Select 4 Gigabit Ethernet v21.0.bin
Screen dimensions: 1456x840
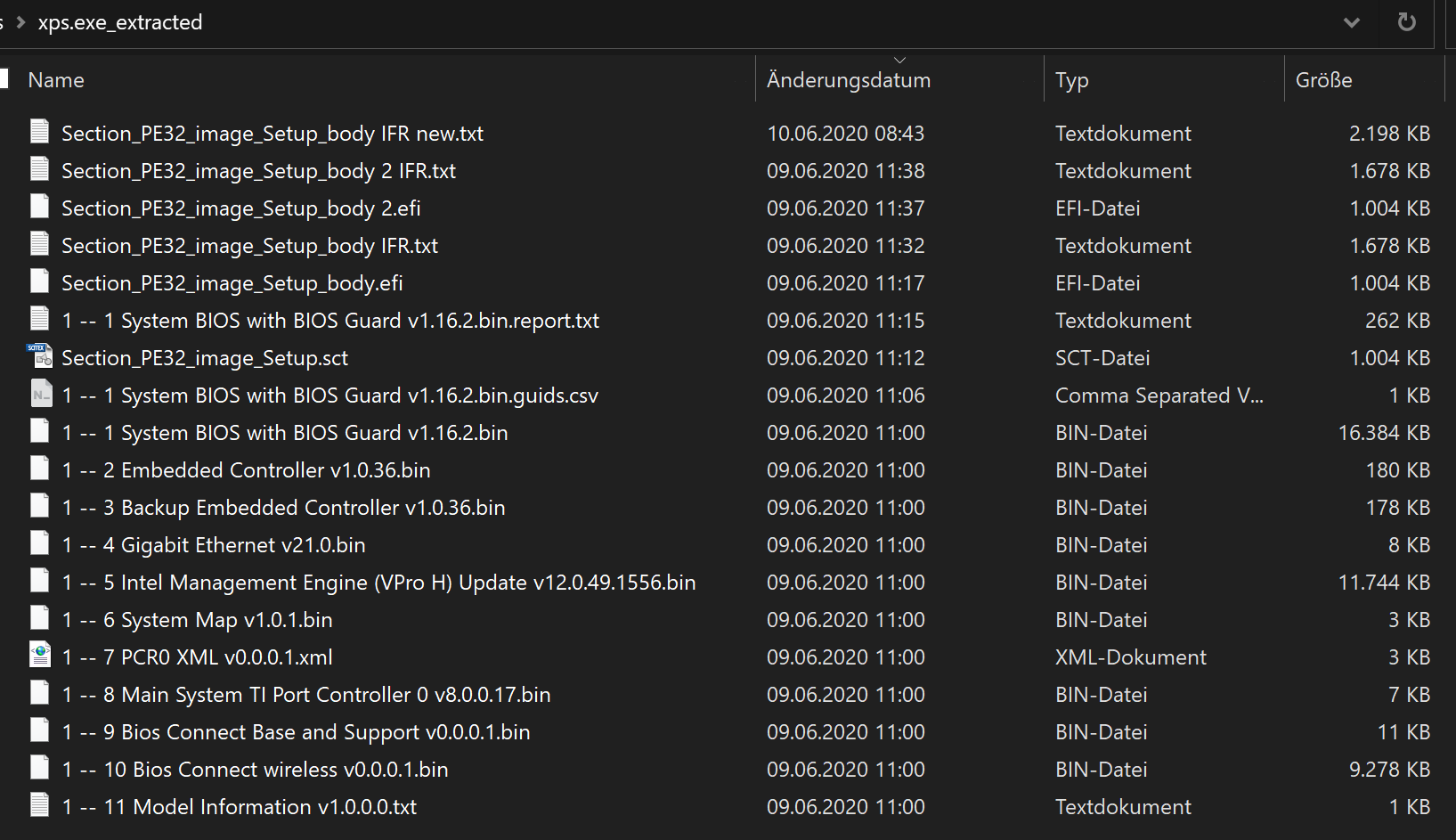[x=214, y=545]
